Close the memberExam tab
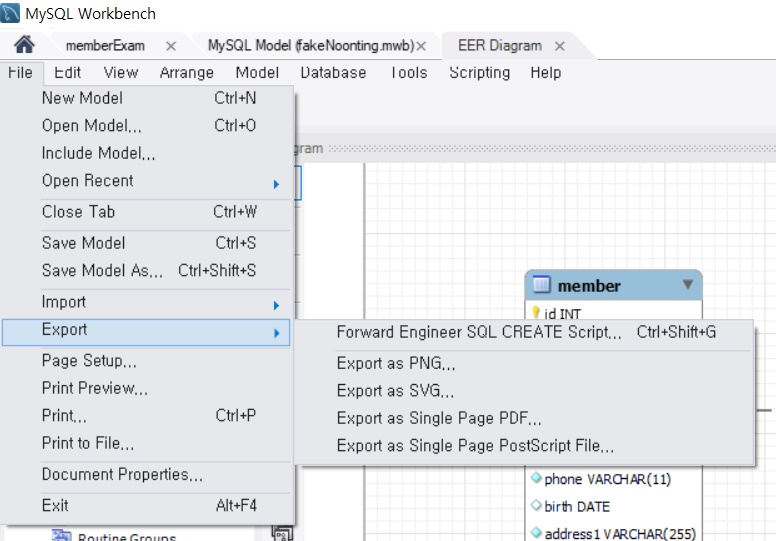This screenshot has height=541, width=776. [x=171, y=47]
